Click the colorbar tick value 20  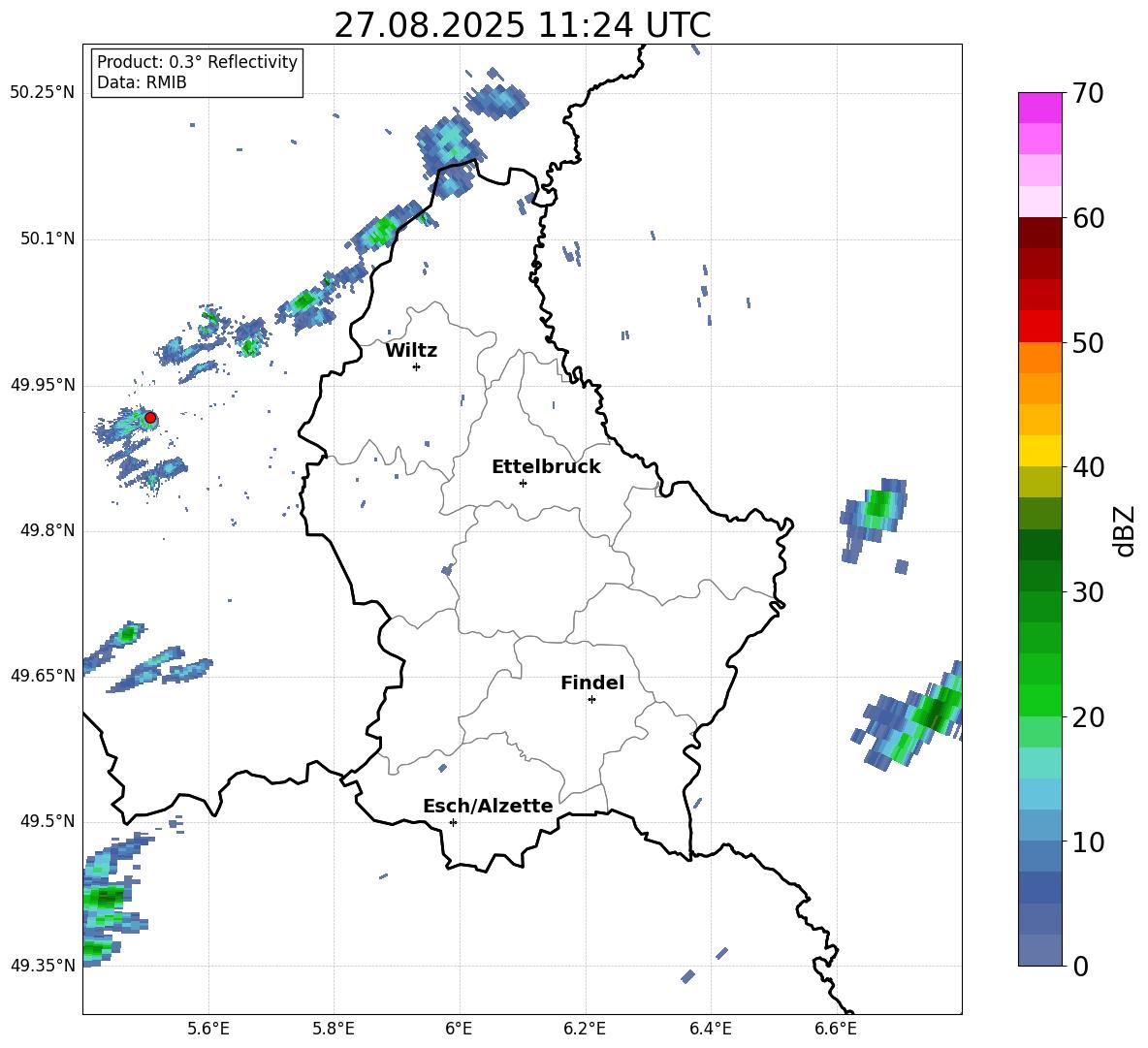1088,717
